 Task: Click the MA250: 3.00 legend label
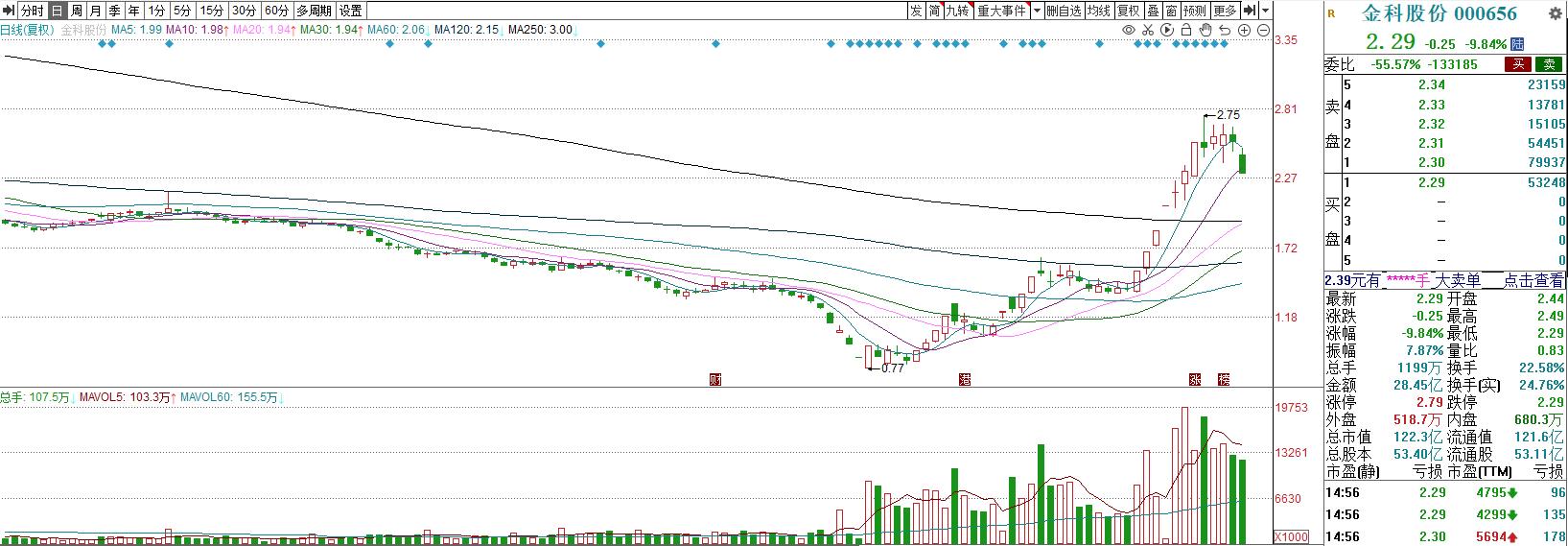540,30
